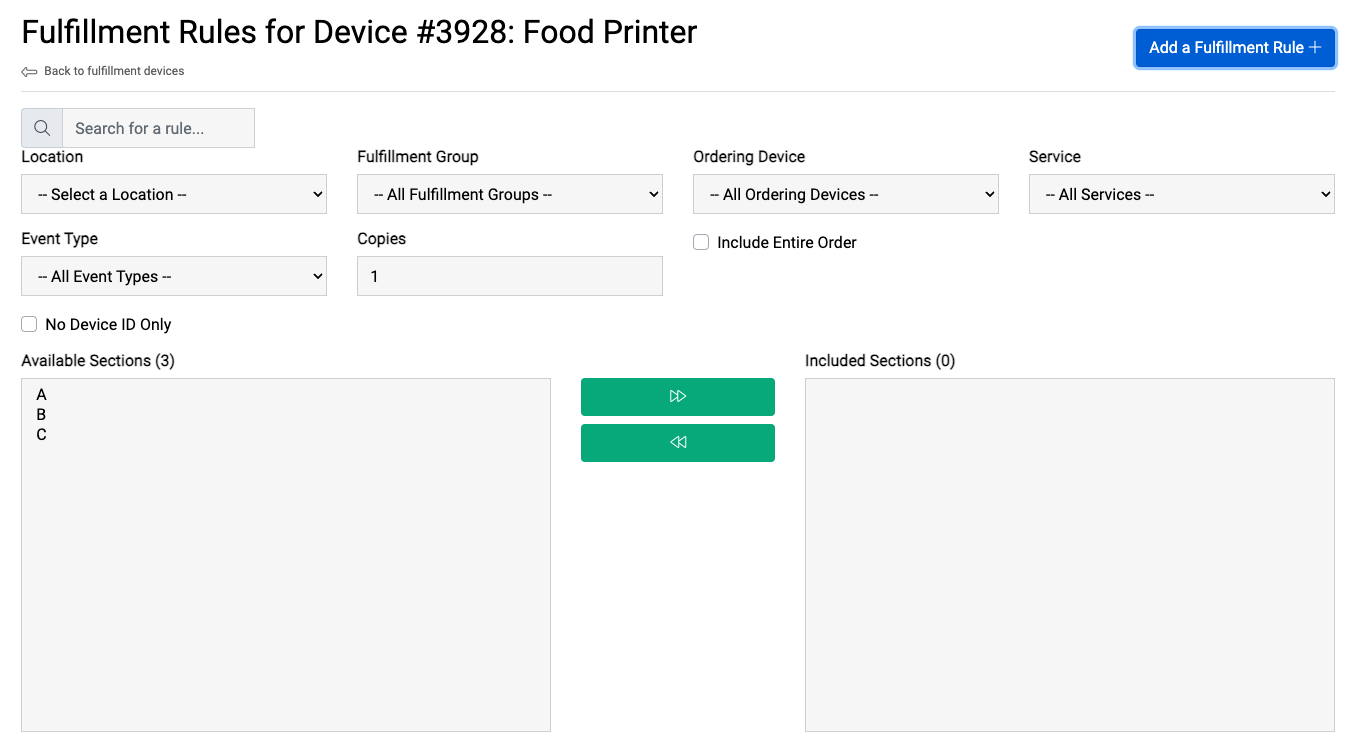This screenshot has width=1352, height=743.
Task: Open the All Ordering Devices dropdown
Action: point(846,194)
